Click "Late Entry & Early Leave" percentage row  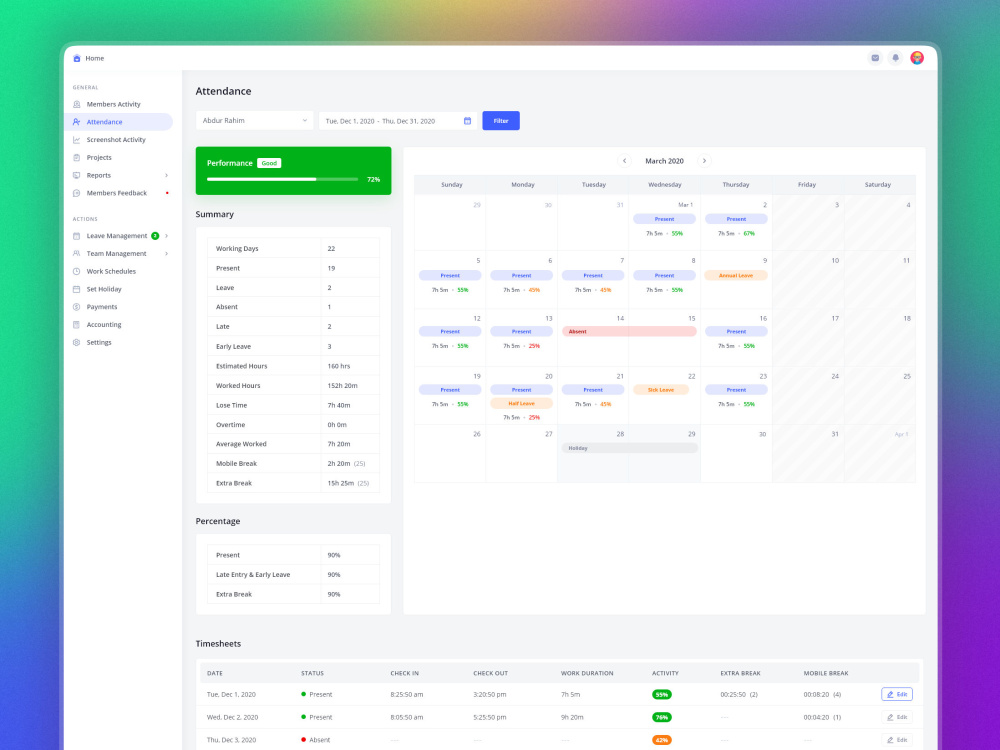coord(293,575)
